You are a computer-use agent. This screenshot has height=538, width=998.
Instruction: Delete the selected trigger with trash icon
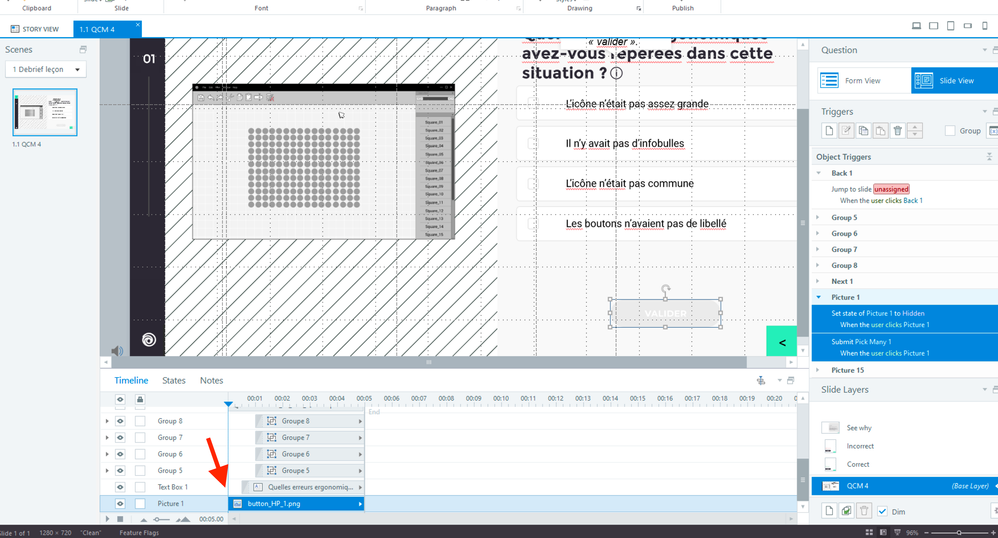pyautogui.click(x=897, y=131)
